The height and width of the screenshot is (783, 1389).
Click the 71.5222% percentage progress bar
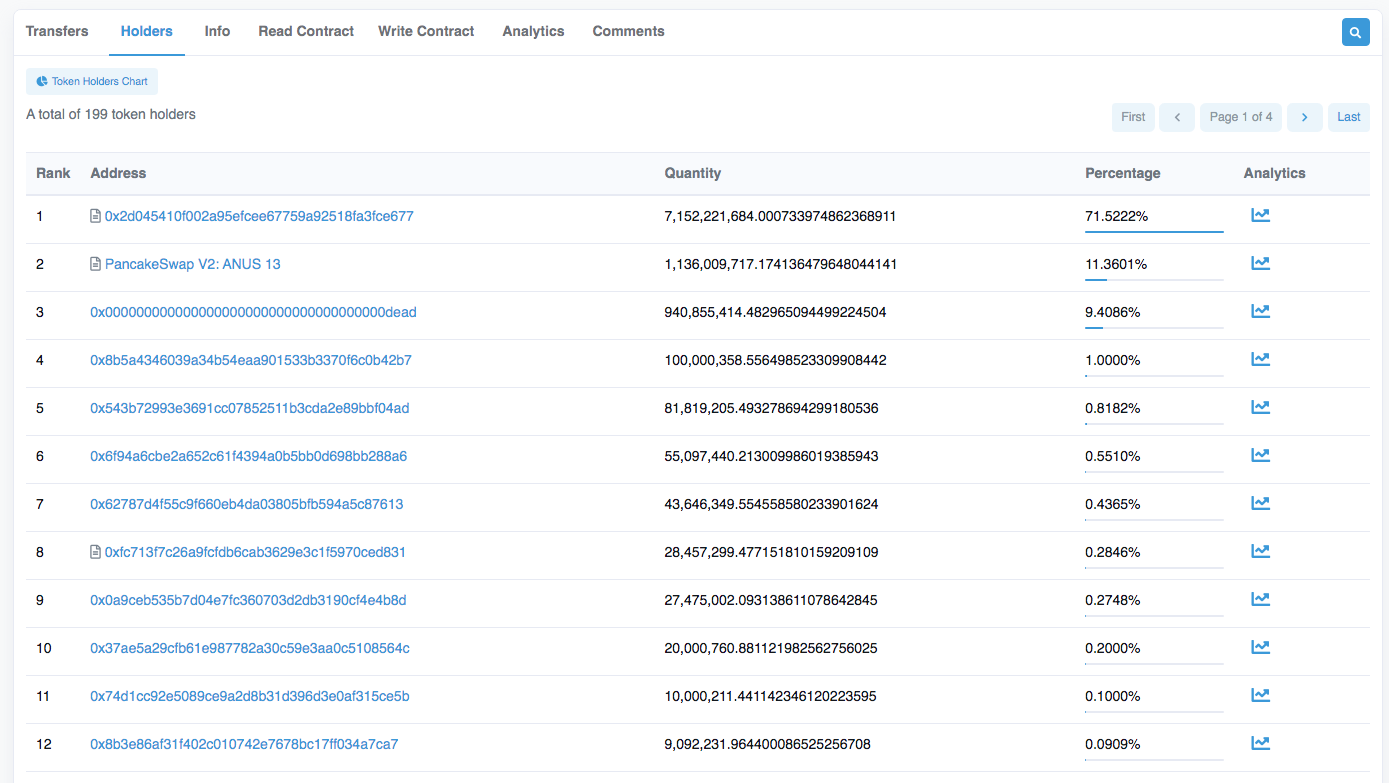click(1154, 231)
